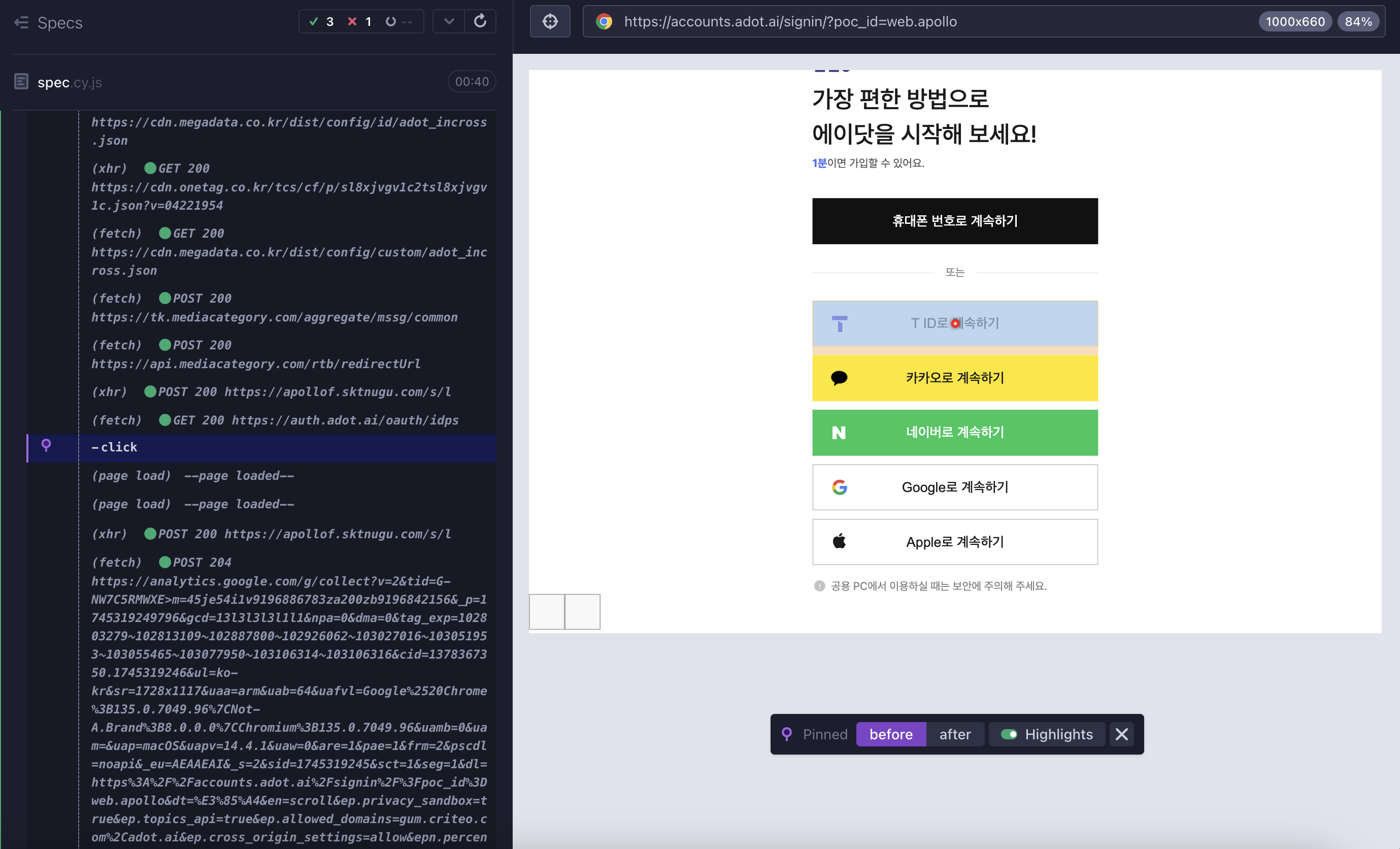1400x849 pixels.
Task: Switch snapshot to the before state
Action: pos(891,734)
